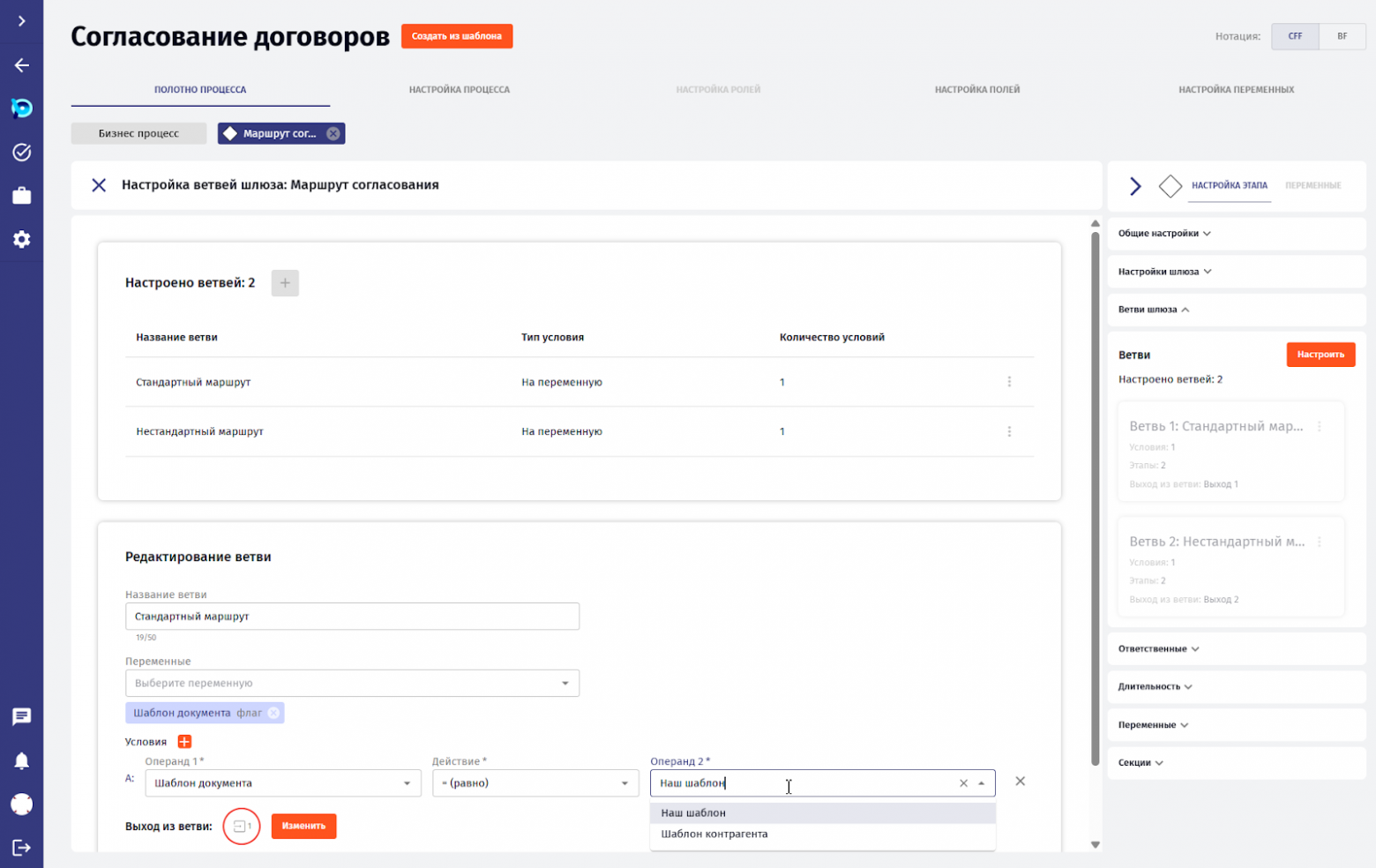Click the logout icon in sidebar
This screenshot has height=868, width=1376.
[x=21, y=848]
